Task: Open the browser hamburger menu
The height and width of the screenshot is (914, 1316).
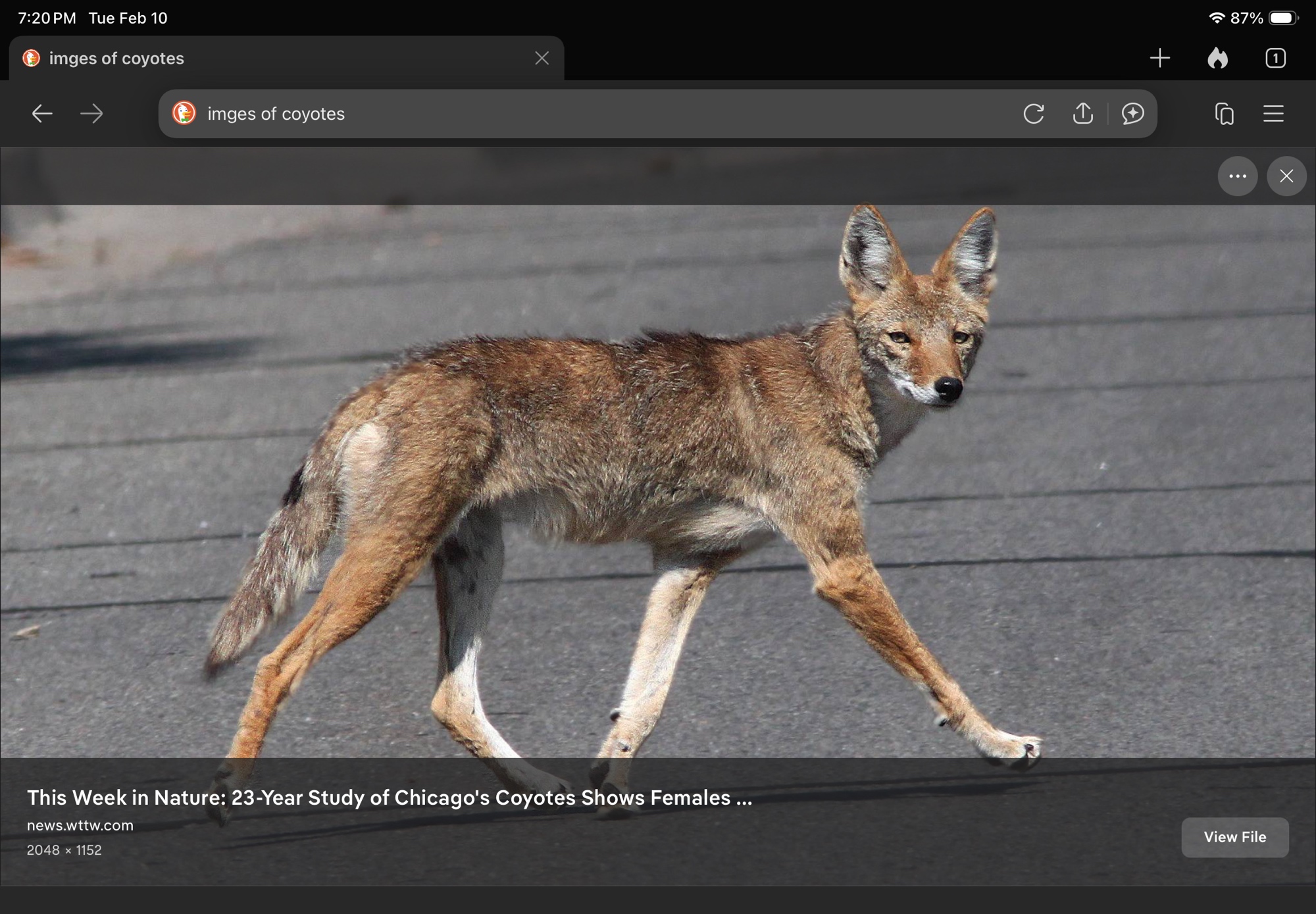Action: 1273,114
